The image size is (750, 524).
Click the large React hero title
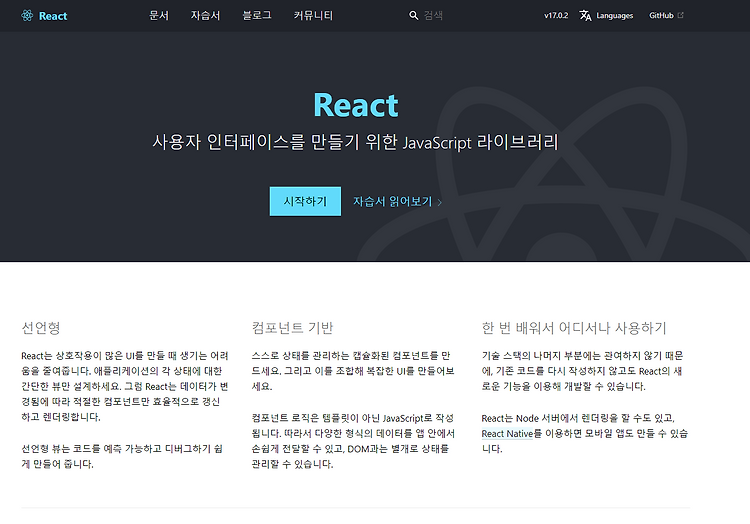(356, 105)
